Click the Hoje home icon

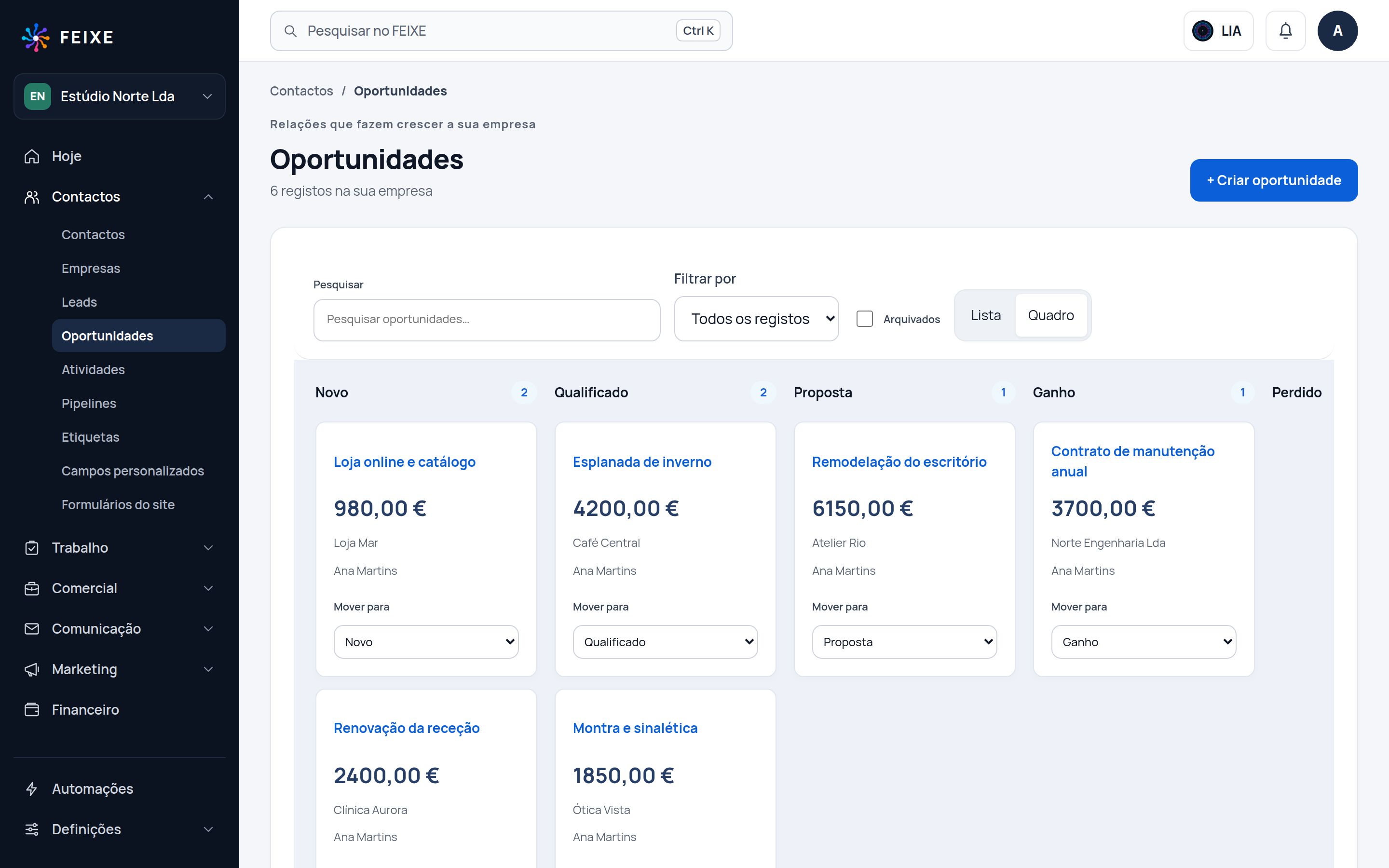click(x=32, y=156)
